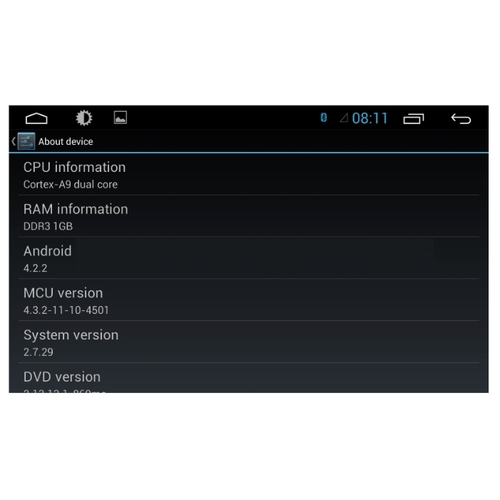
Task: Open the CPU information entry
Action: click(x=249, y=175)
